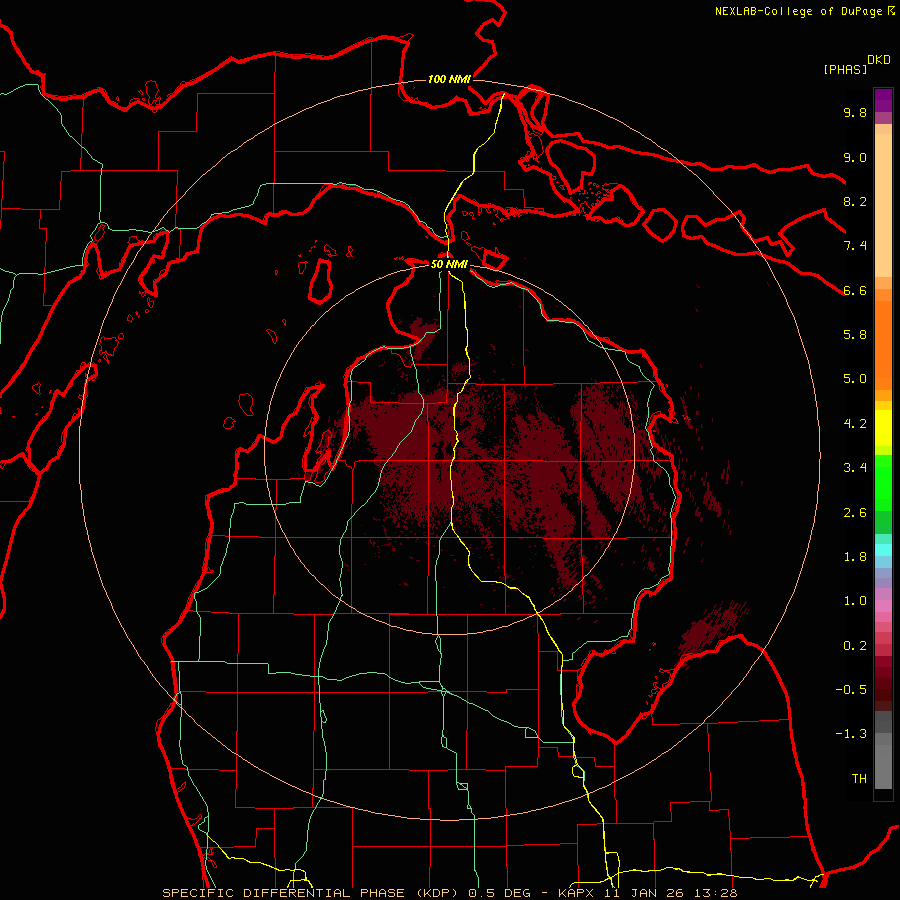Click the 4.2 legend value

(855, 424)
